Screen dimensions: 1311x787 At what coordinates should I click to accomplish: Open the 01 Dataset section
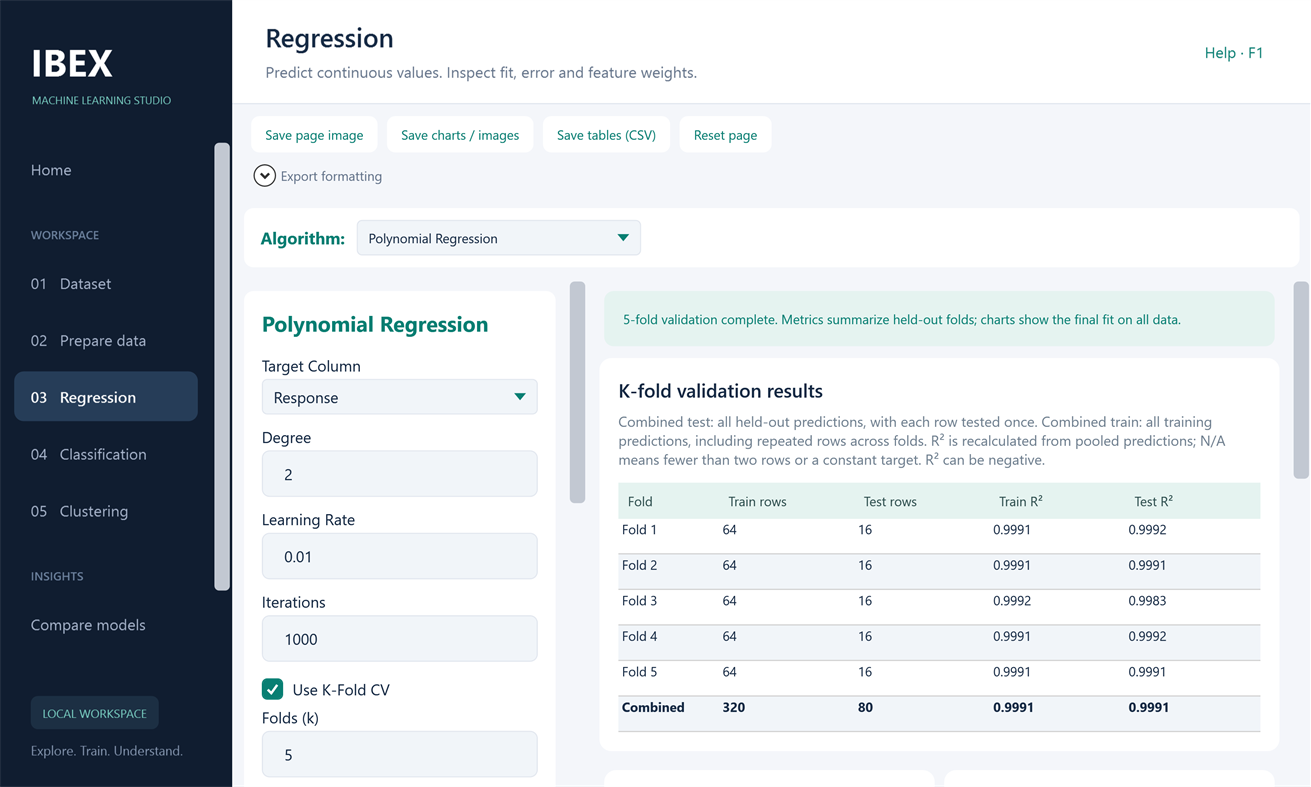(106, 284)
